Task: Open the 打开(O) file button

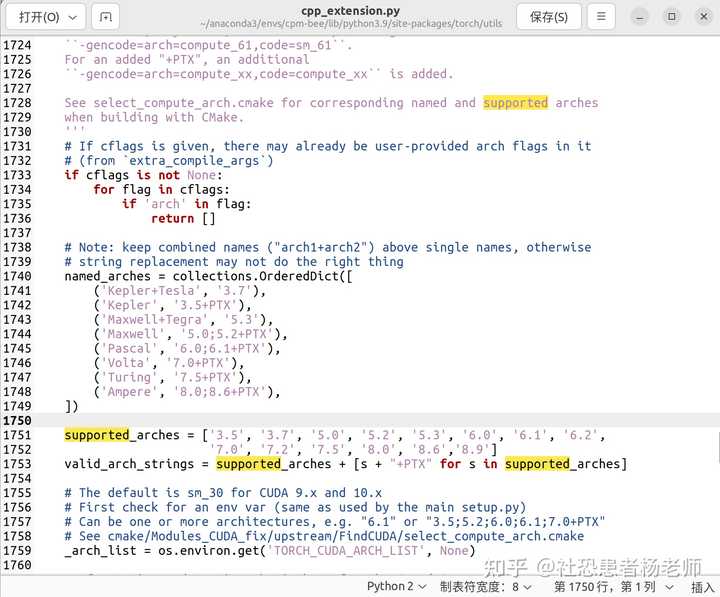Action: click(39, 17)
